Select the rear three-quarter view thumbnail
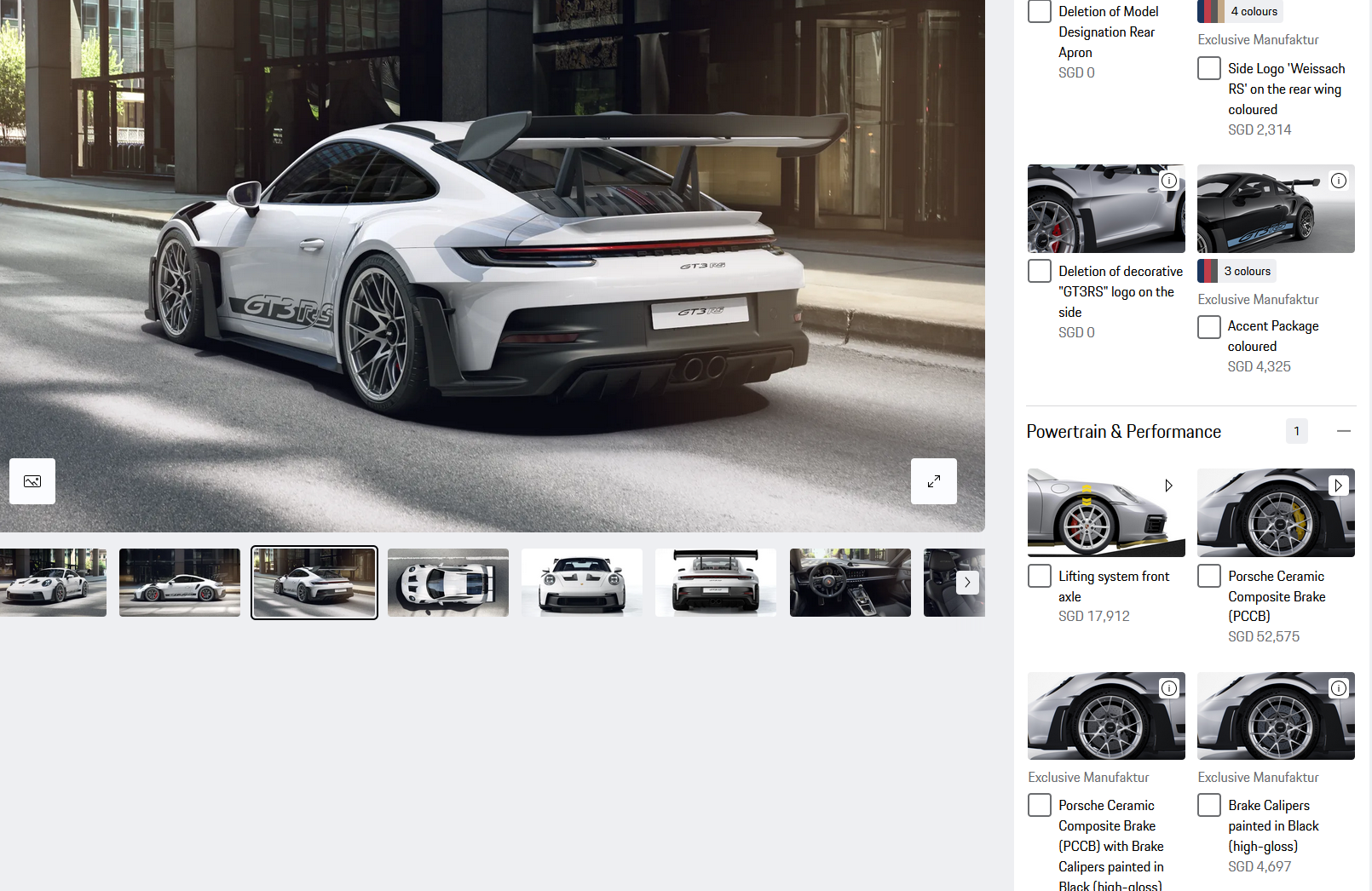 pyautogui.click(x=314, y=583)
